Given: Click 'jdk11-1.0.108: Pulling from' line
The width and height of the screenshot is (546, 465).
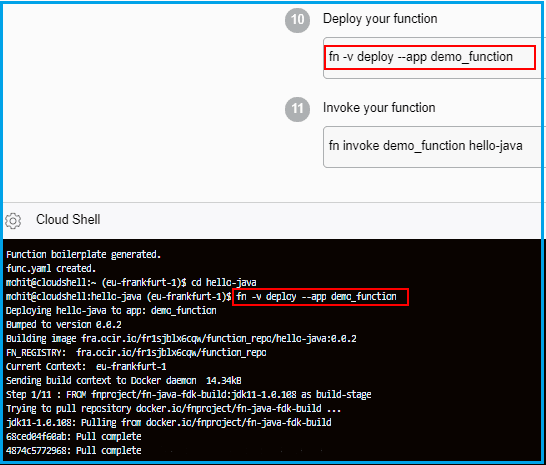Looking at the screenshot, I should (x=169, y=423).
